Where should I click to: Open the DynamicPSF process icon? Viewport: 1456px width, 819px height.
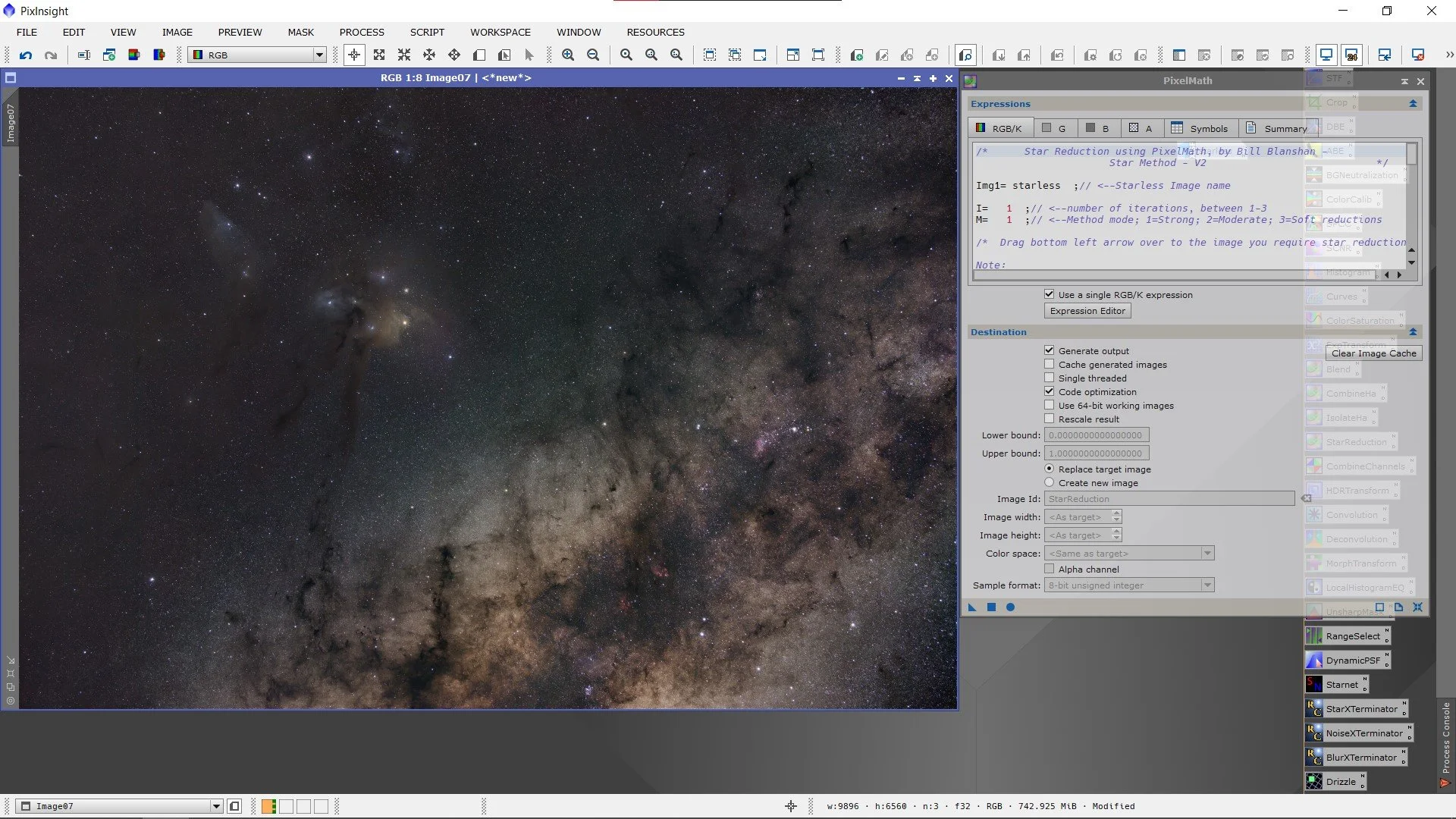coord(1348,661)
